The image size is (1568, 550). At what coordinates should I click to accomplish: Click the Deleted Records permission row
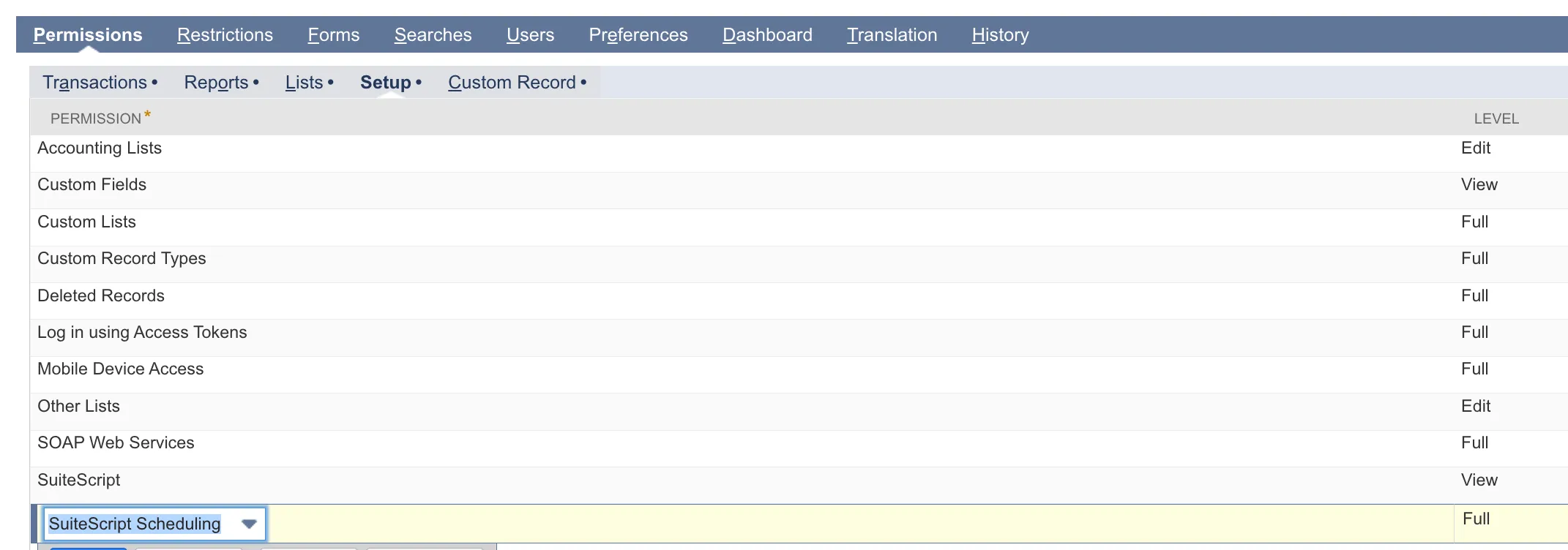799,301
